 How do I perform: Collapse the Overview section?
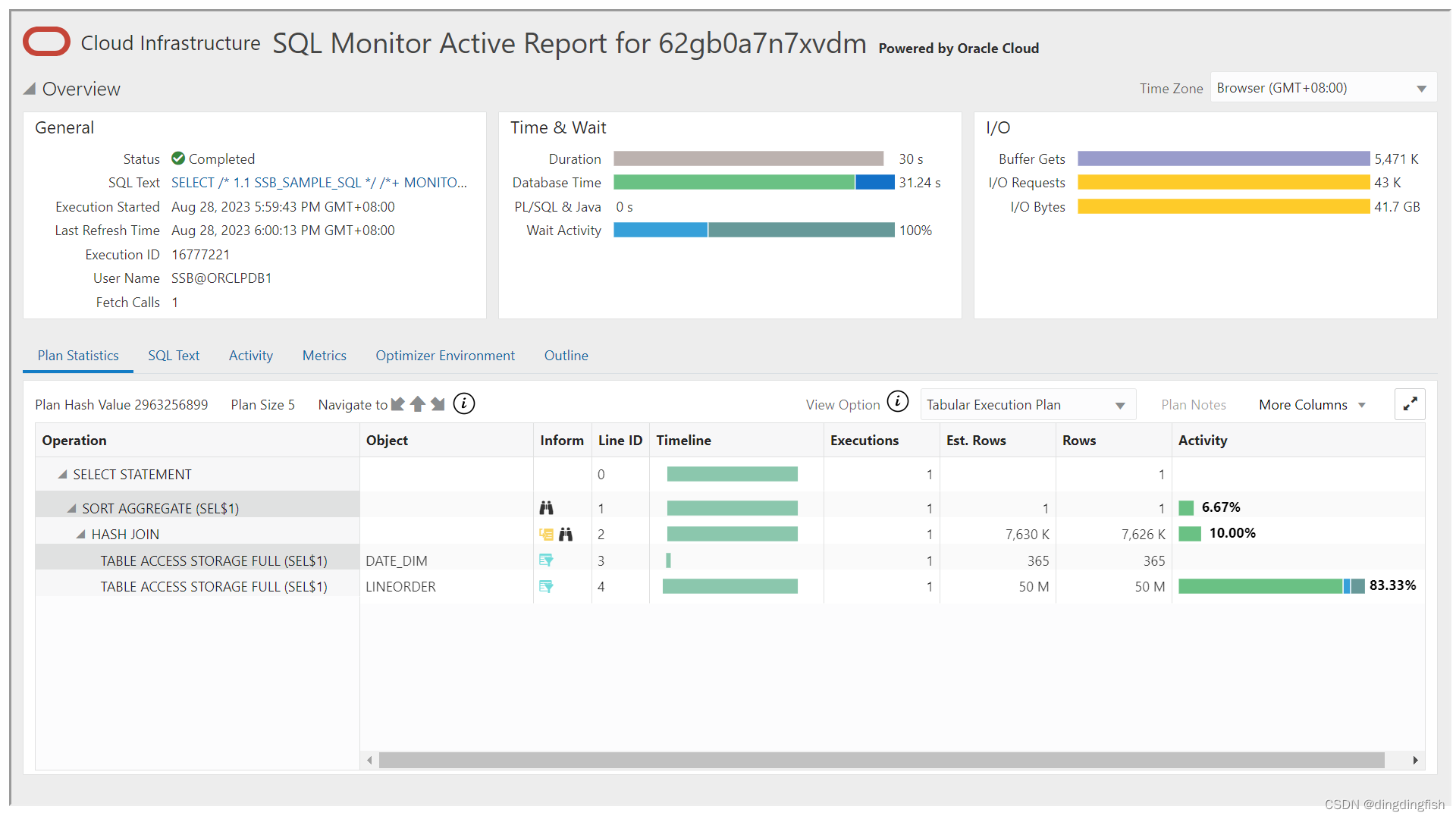(30, 89)
